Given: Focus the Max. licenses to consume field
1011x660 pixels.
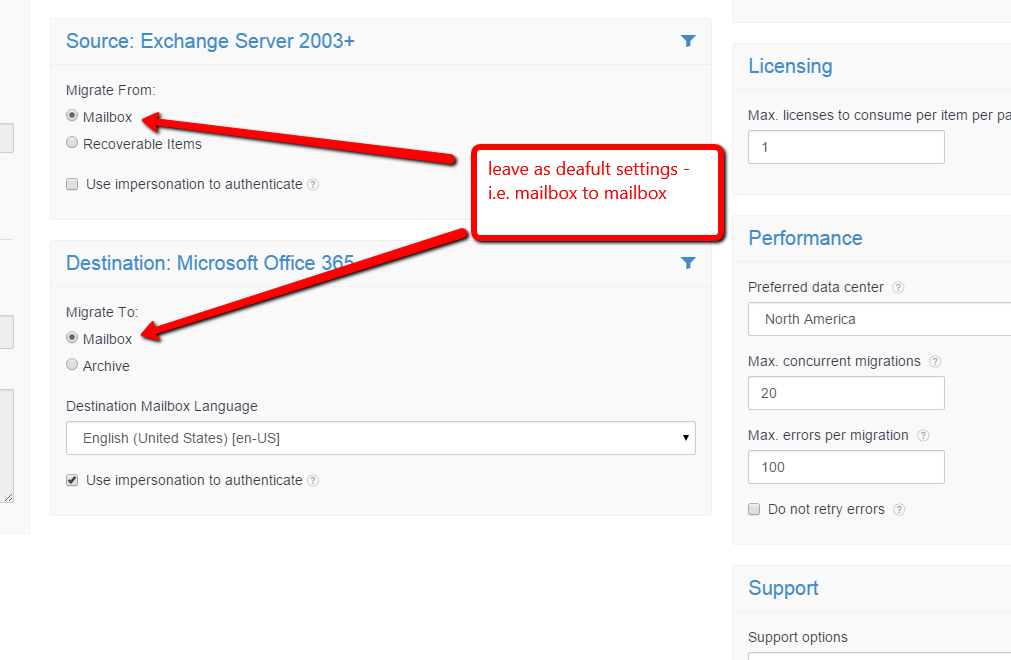Looking at the screenshot, I should [846, 147].
